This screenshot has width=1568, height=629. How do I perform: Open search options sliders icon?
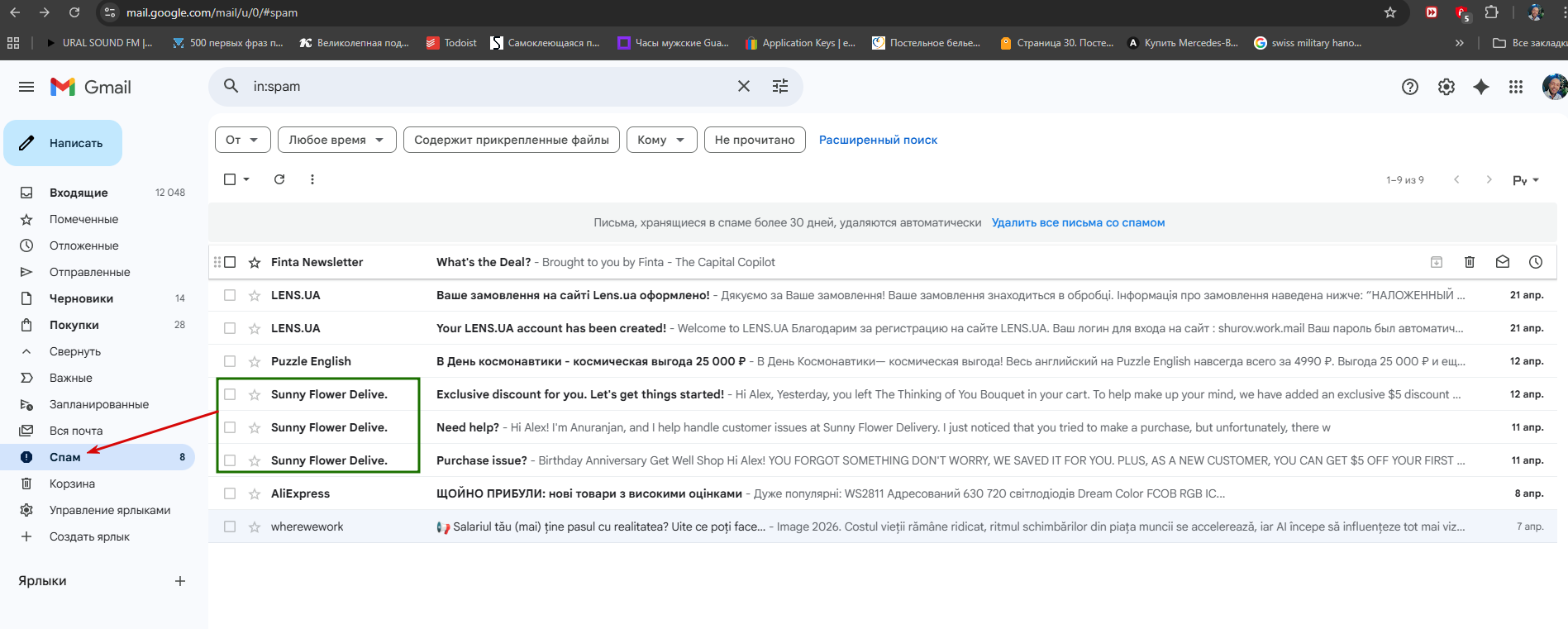point(780,86)
